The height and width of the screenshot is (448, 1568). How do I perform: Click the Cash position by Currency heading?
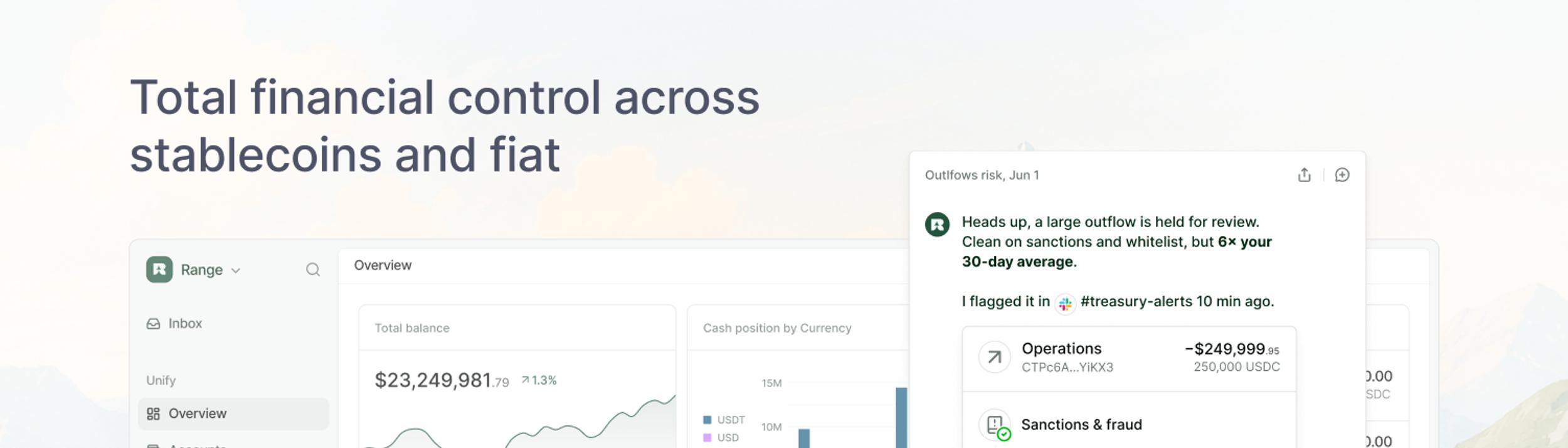[777, 328]
